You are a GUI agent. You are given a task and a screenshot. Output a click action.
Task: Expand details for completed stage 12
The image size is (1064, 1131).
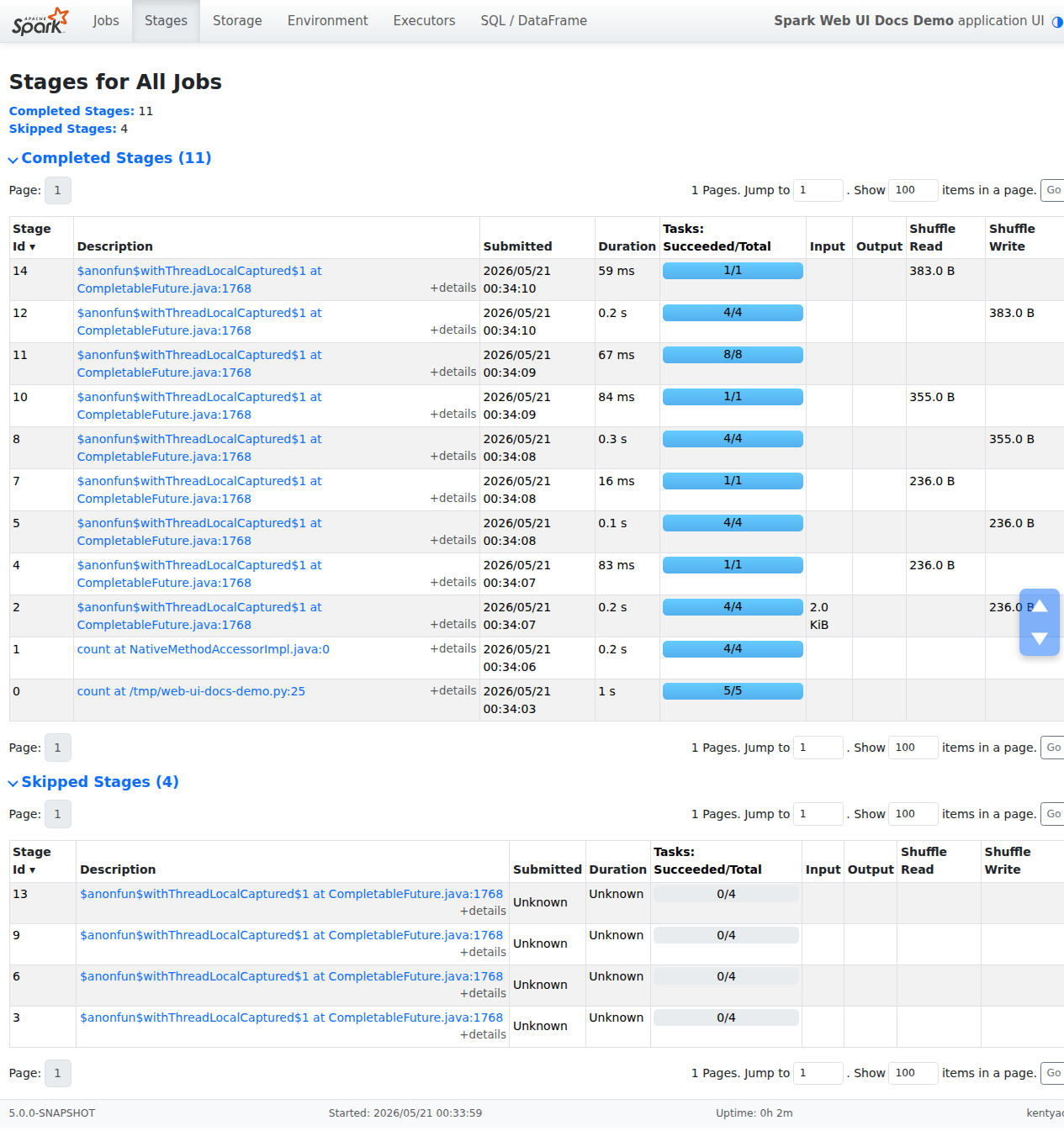pyautogui.click(x=453, y=330)
